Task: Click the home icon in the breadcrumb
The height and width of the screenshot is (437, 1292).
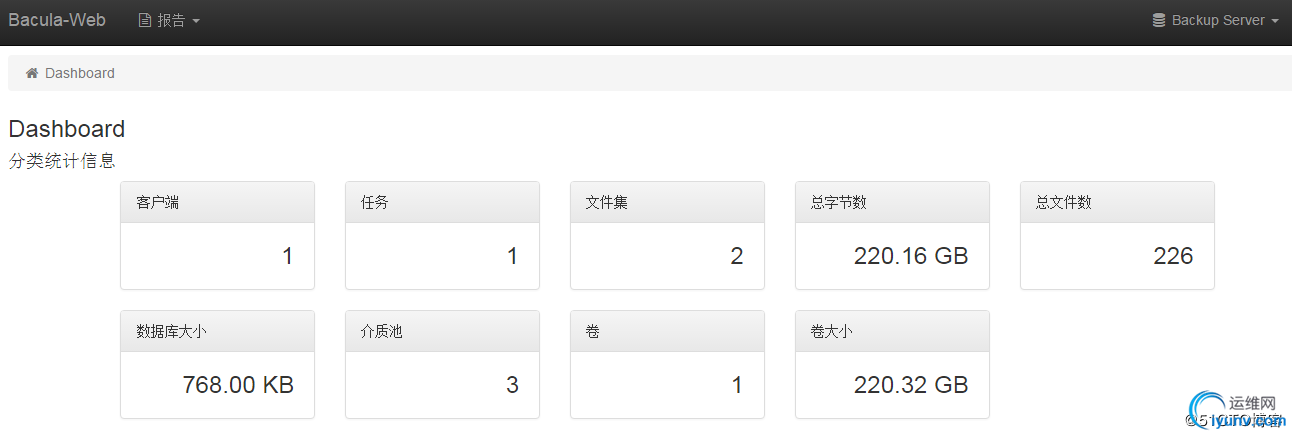Action: (32, 73)
